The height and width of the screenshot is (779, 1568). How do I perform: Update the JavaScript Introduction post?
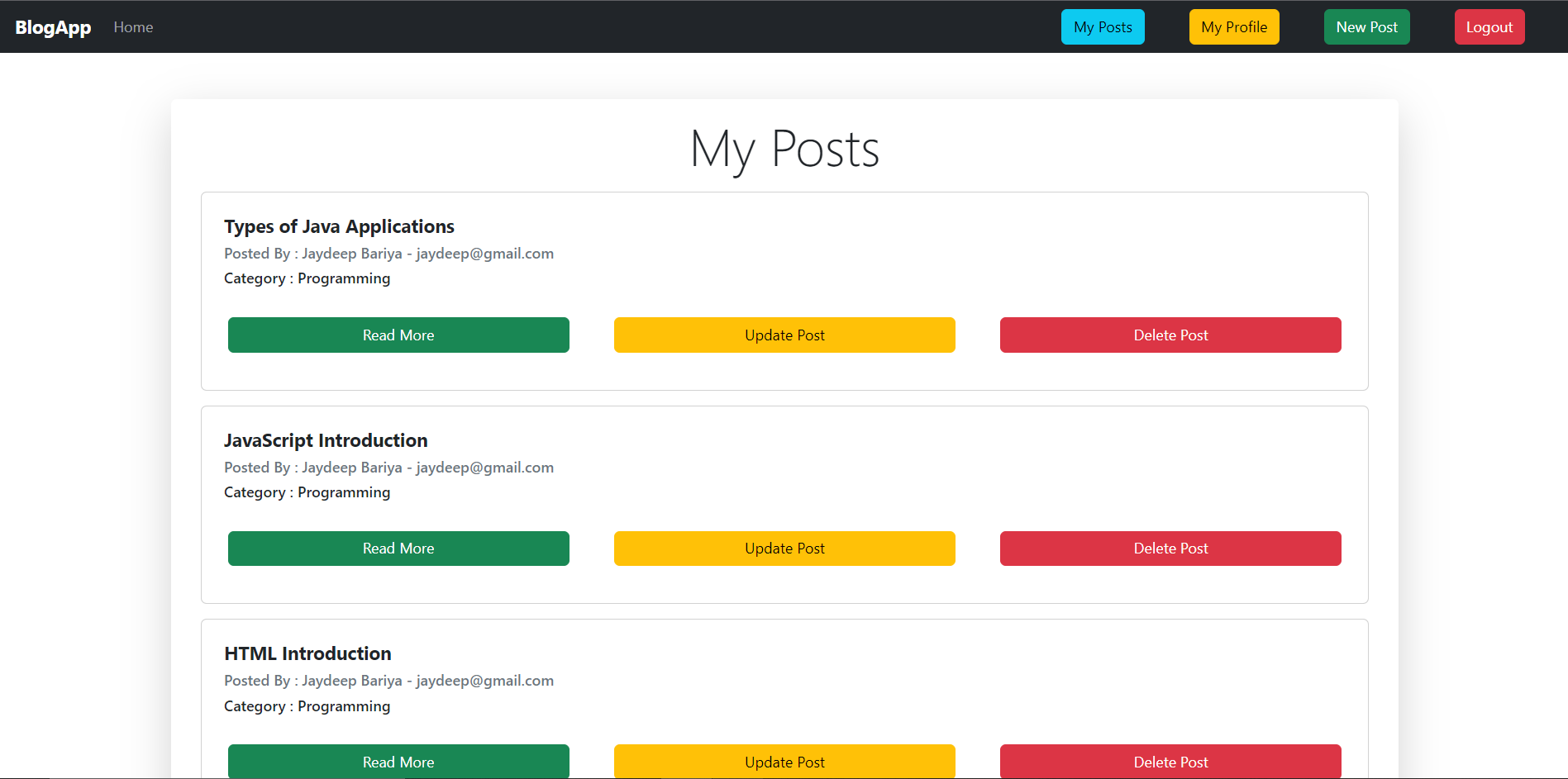784,548
